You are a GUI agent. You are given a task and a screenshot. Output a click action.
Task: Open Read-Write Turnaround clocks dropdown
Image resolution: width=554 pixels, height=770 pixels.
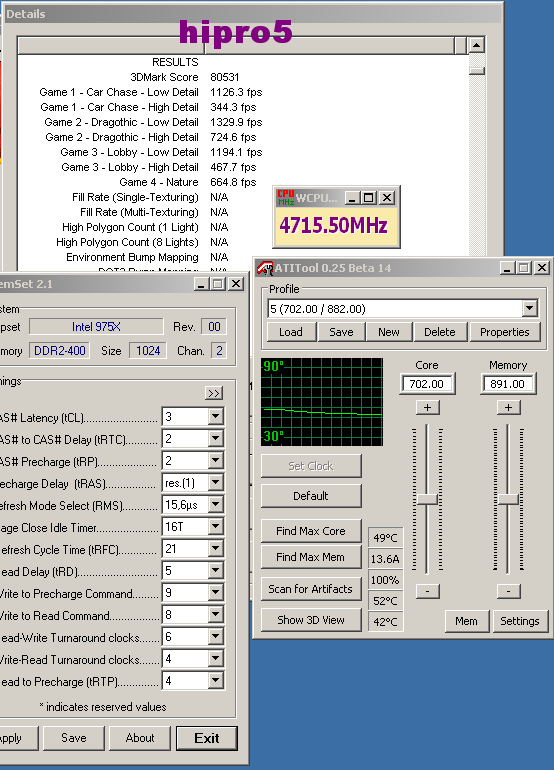click(x=215, y=637)
